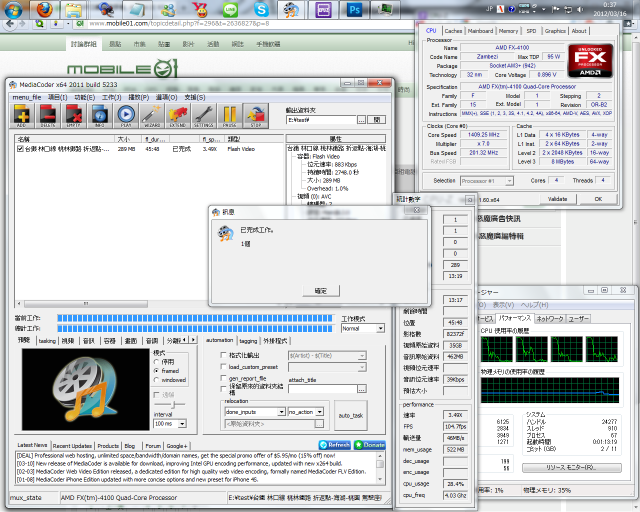Click the output folder path field

click(322, 120)
